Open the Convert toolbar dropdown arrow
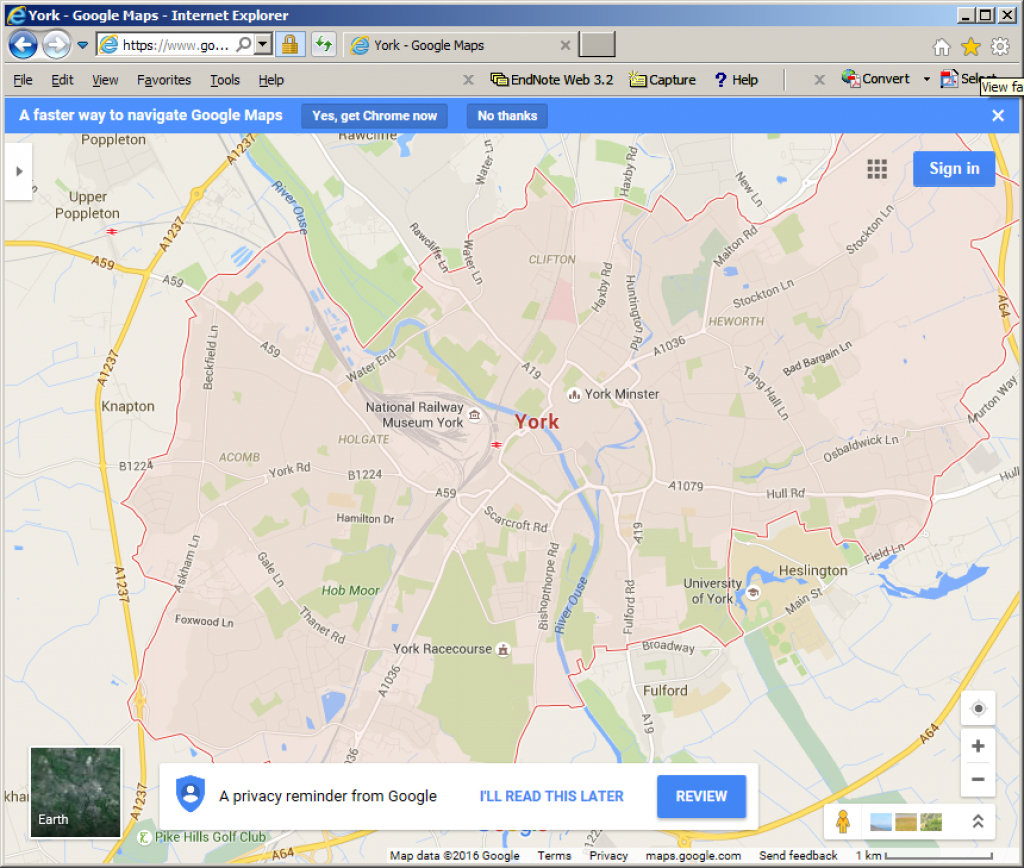Image resolution: width=1024 pixels, height=868 pixels. (926, 80)
